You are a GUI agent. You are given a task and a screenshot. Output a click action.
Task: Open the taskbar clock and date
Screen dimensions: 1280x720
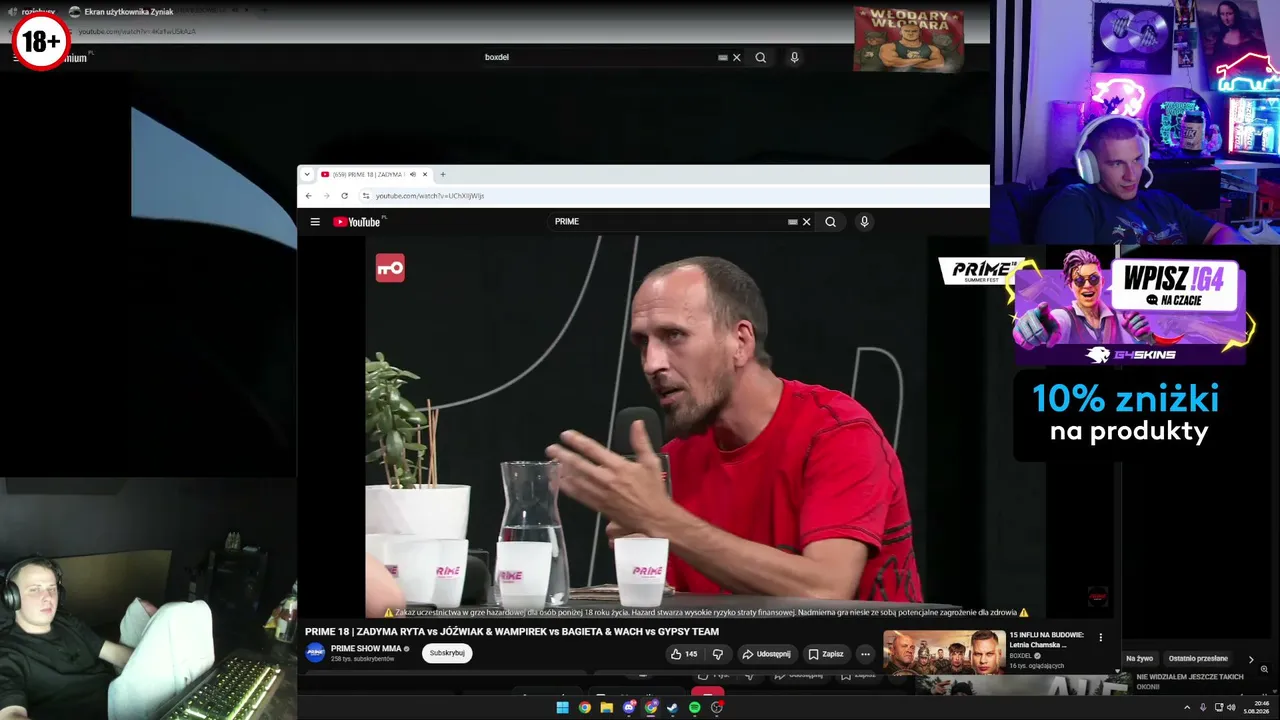pos(1258,708)
